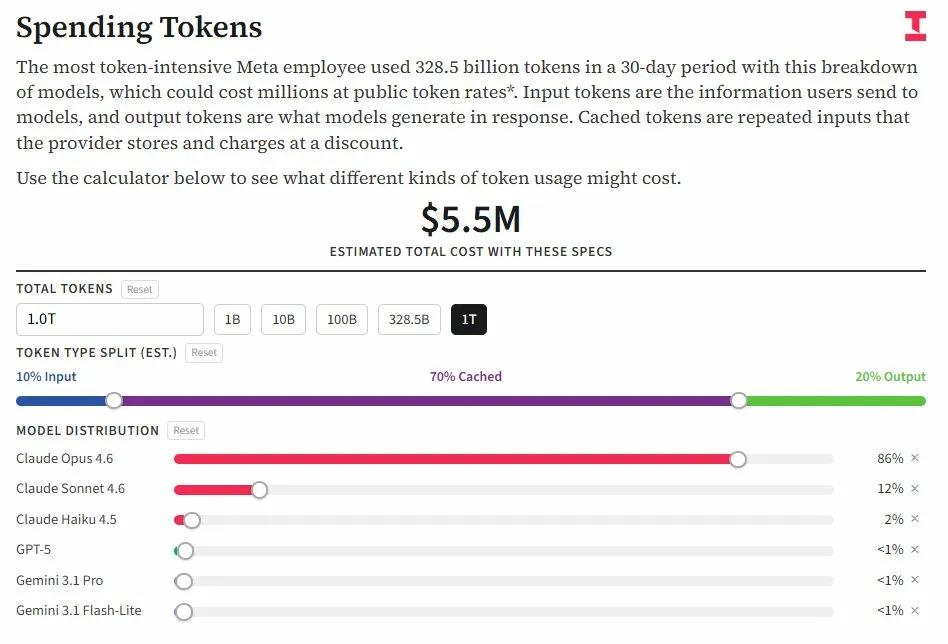
Task: Remove Claude Opus 4.6 with its X icon
Action: click(x=914, y=458)
